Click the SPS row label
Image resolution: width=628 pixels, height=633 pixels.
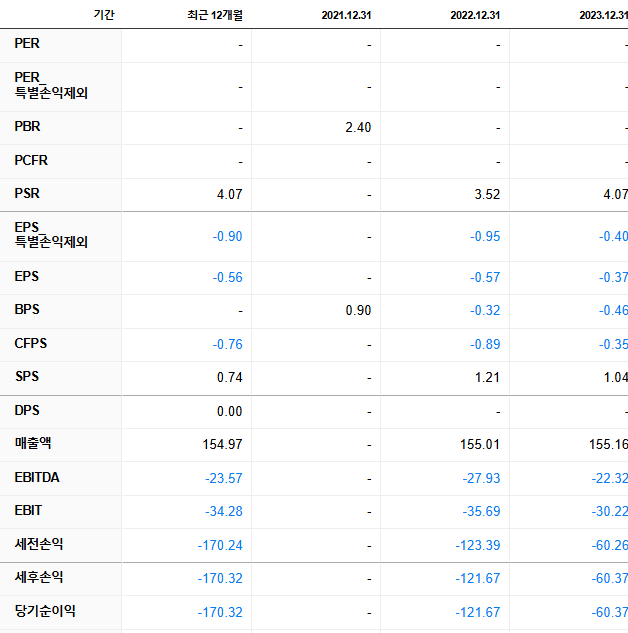click(27, 377)
